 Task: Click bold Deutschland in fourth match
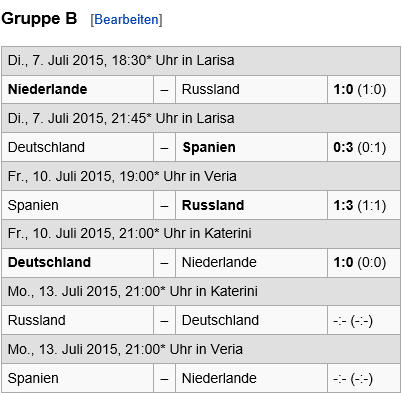49,262
